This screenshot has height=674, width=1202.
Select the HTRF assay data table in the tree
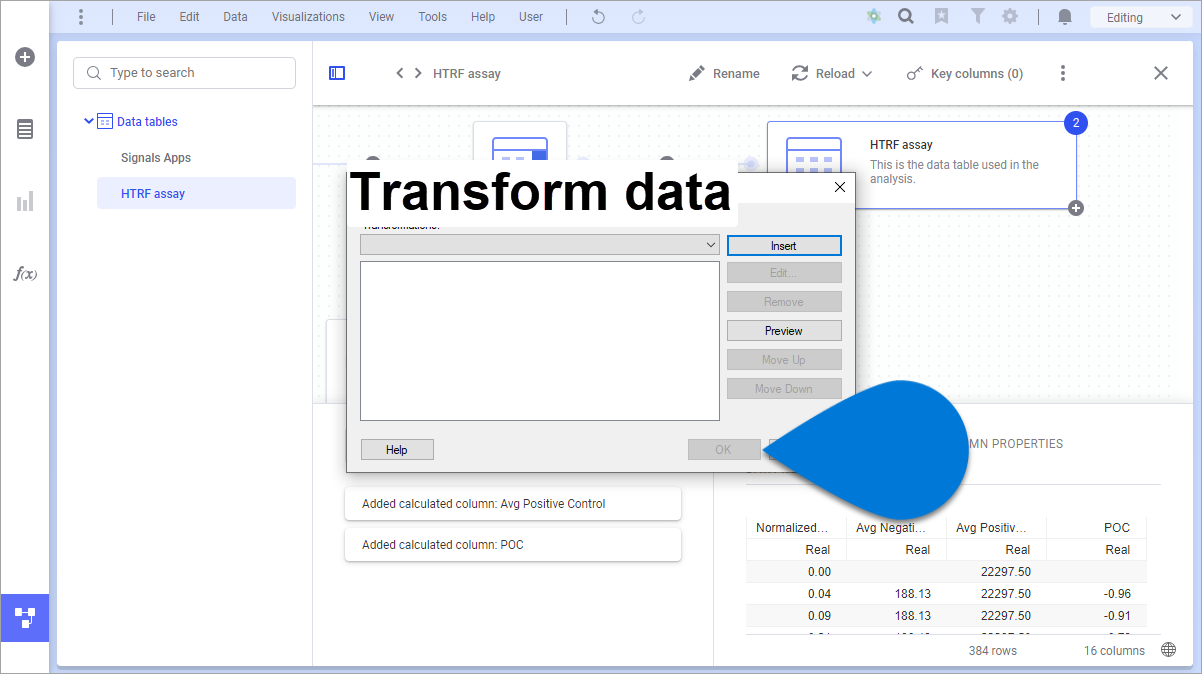[x=196, y=193]
